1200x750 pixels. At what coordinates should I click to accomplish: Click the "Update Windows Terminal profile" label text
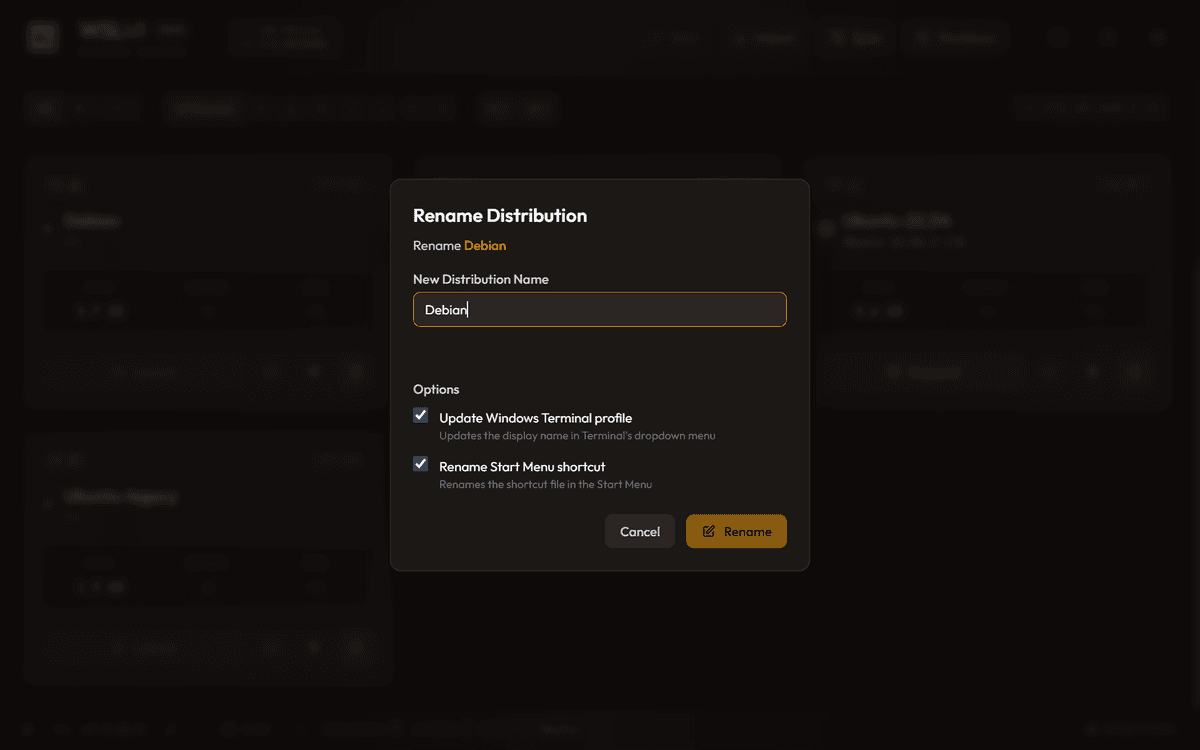click(x=535, y=418)
